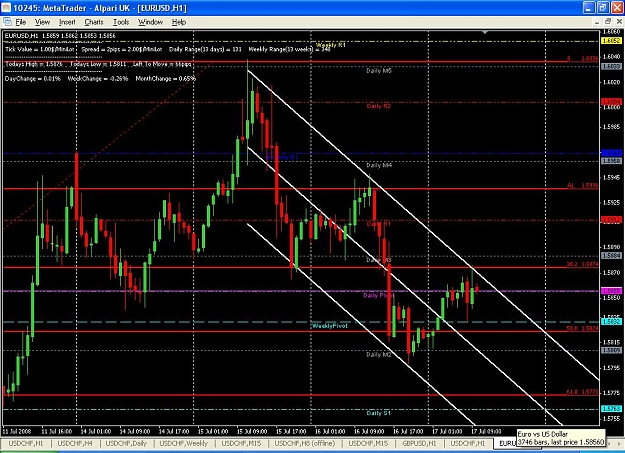625x453 pixels.
Task: Click the yellow 1.6052 price label
Action: (611, 41)
